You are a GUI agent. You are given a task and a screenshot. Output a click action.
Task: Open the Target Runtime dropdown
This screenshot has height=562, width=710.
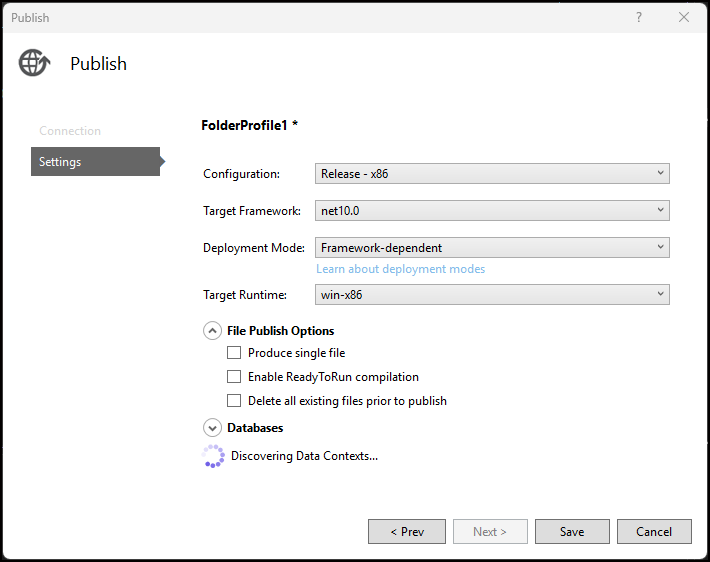(x=492, y=295)
